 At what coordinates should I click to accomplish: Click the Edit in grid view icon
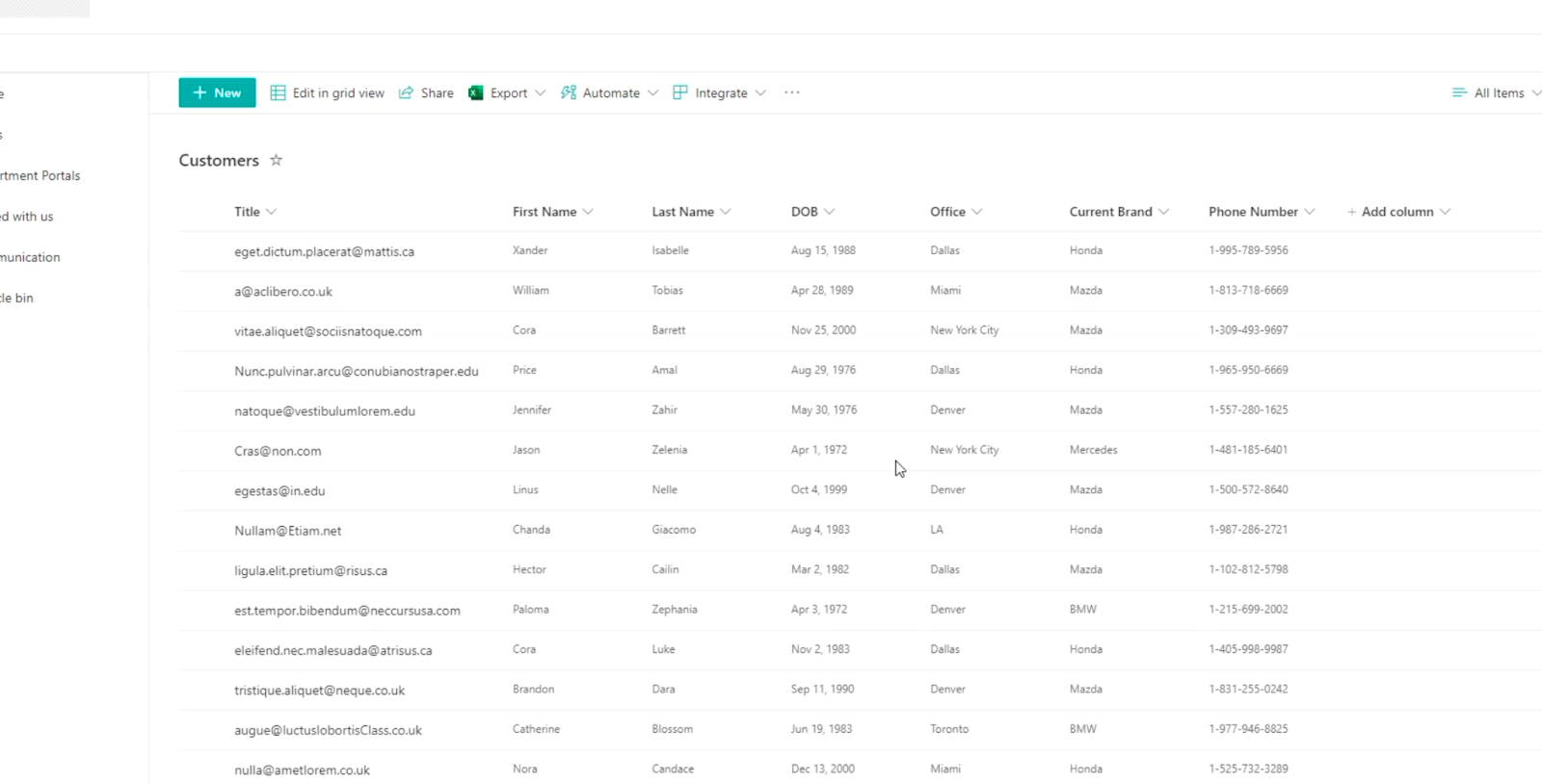(x=278, y=92)
